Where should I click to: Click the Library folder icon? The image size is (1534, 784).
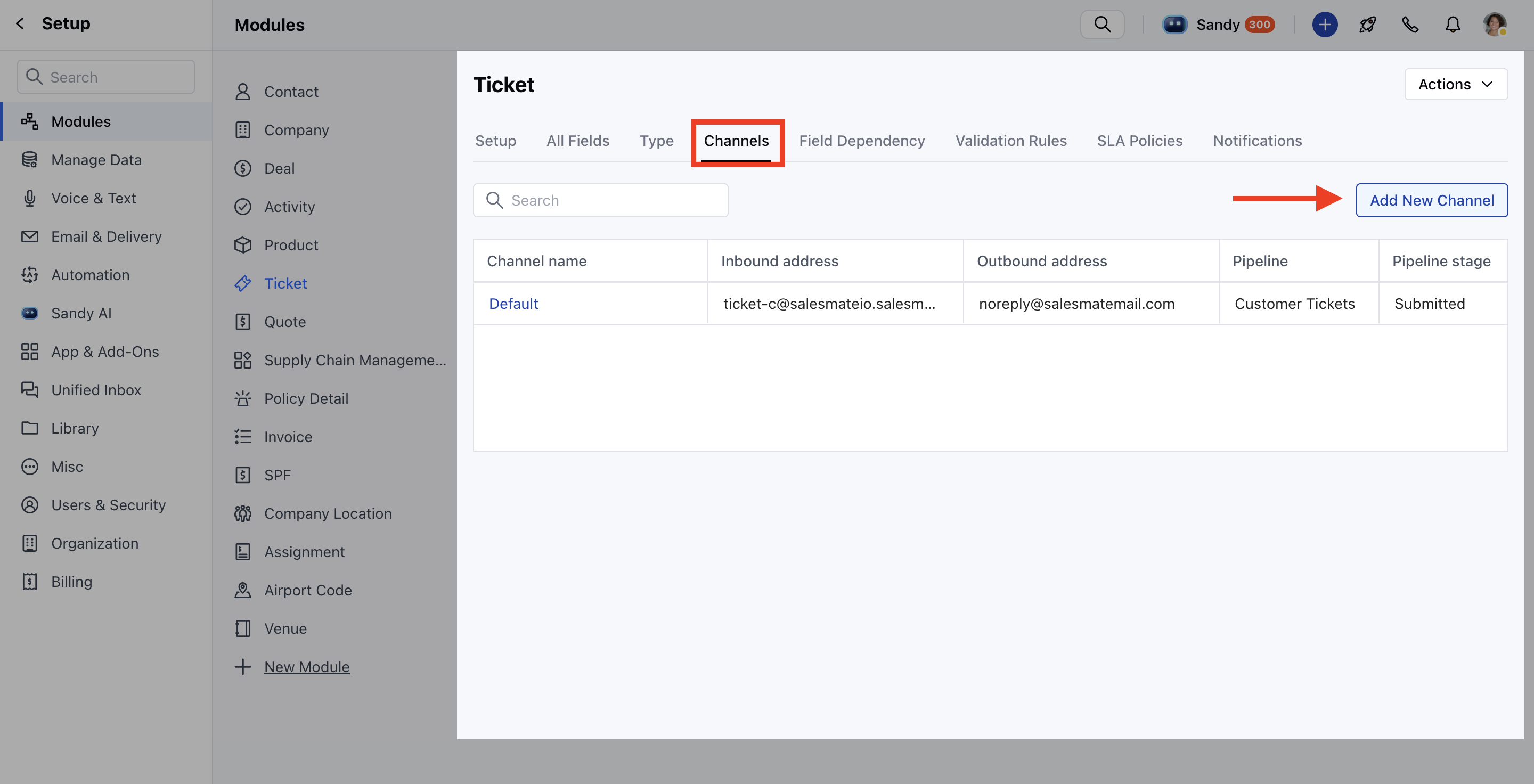click(30, 428)
